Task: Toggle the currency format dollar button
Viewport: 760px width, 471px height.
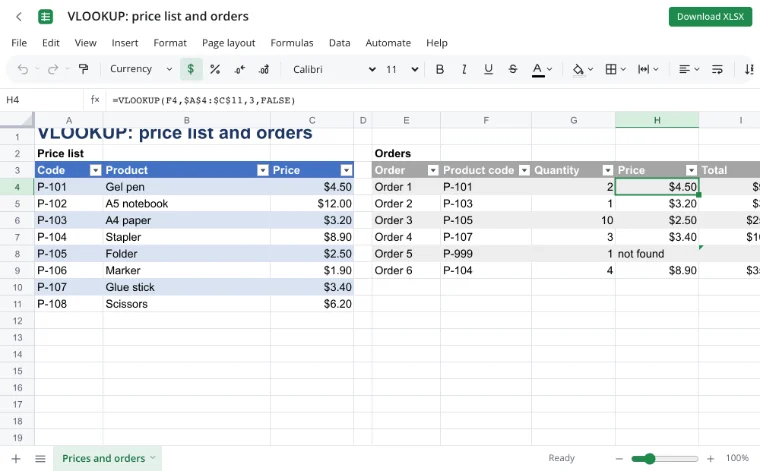Action: click(x=191, y=69)
